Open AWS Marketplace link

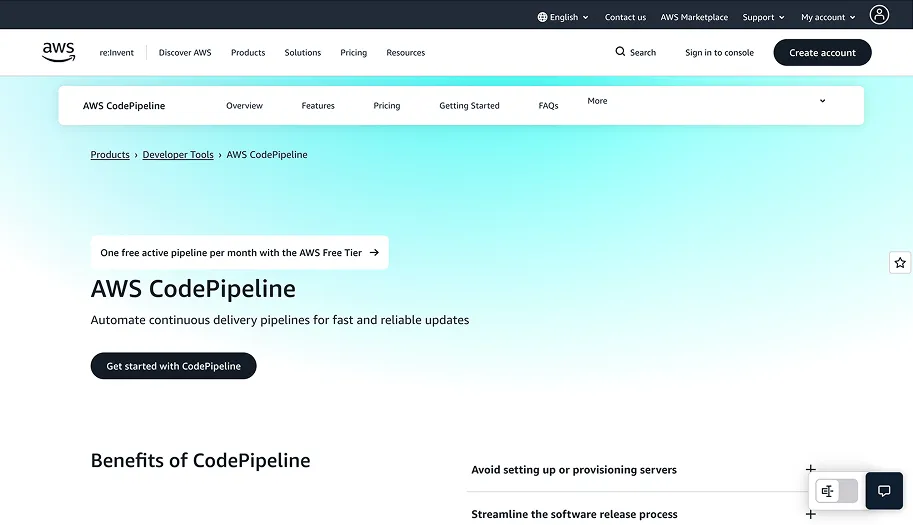(x=694, y=17)
